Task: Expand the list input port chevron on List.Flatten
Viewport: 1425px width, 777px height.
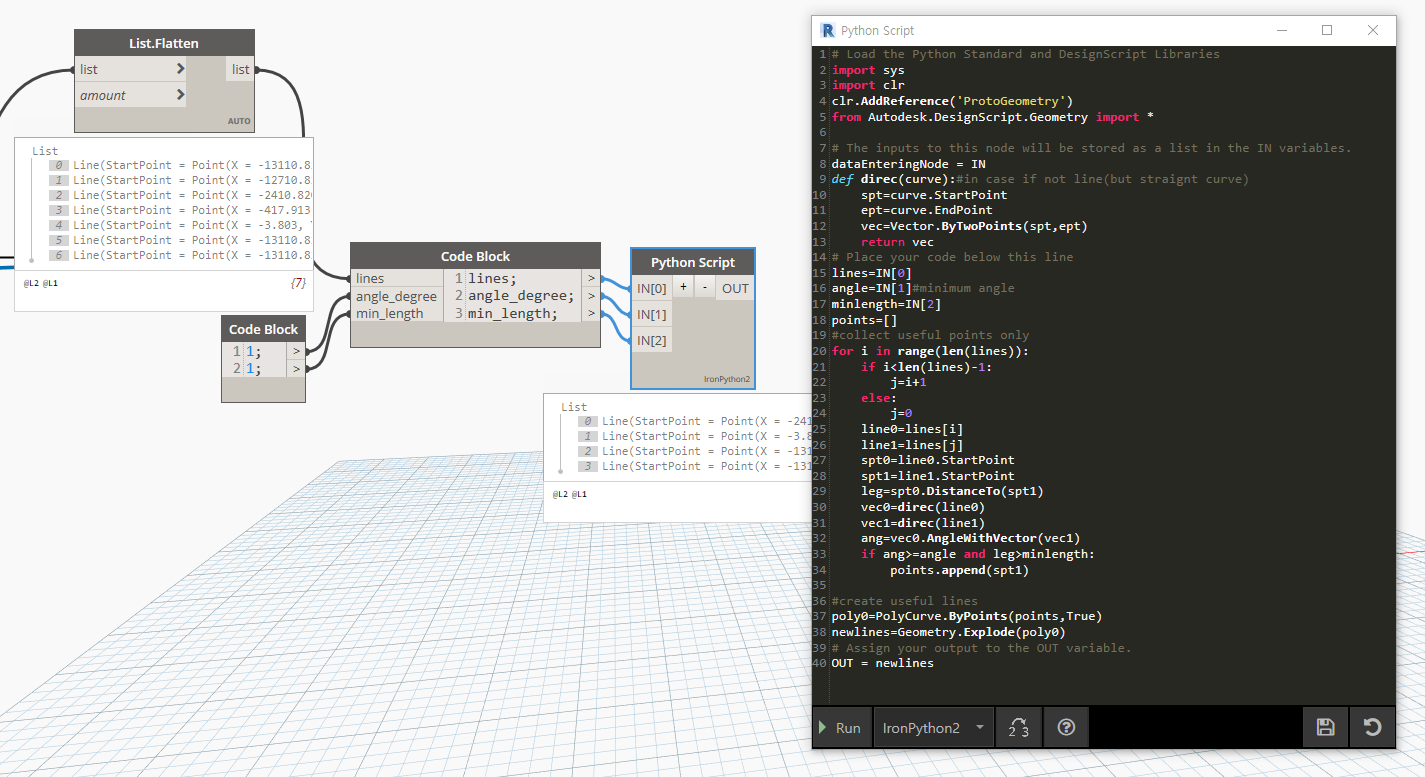Action: (x=180, y=69)
